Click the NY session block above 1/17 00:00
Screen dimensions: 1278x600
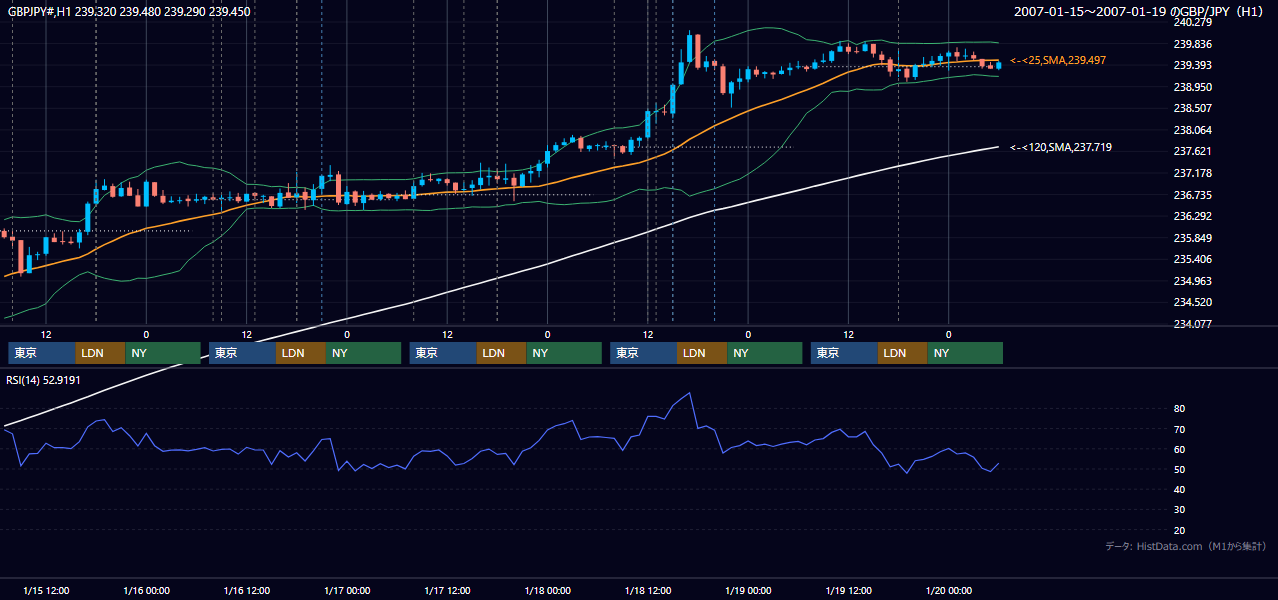[x=364, y=353]
